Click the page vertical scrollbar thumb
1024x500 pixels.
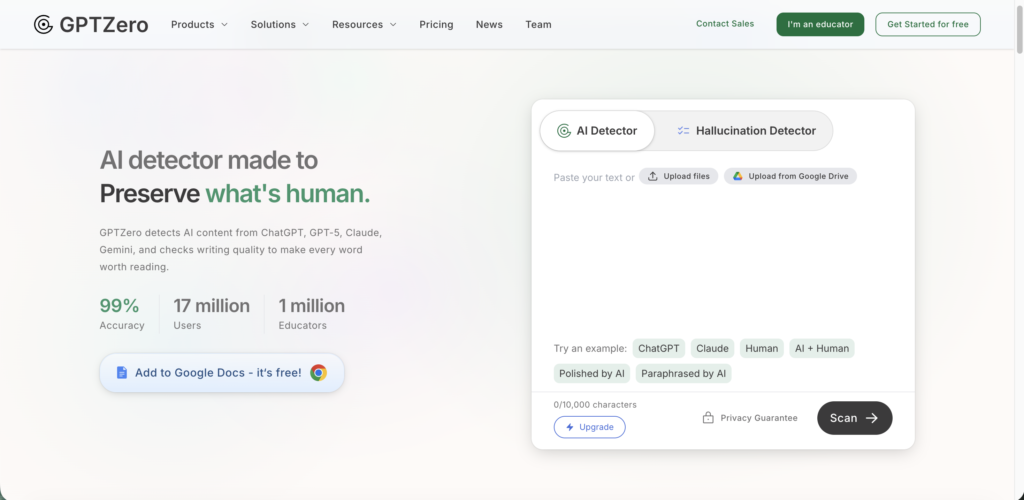(x=1019, y=27)
